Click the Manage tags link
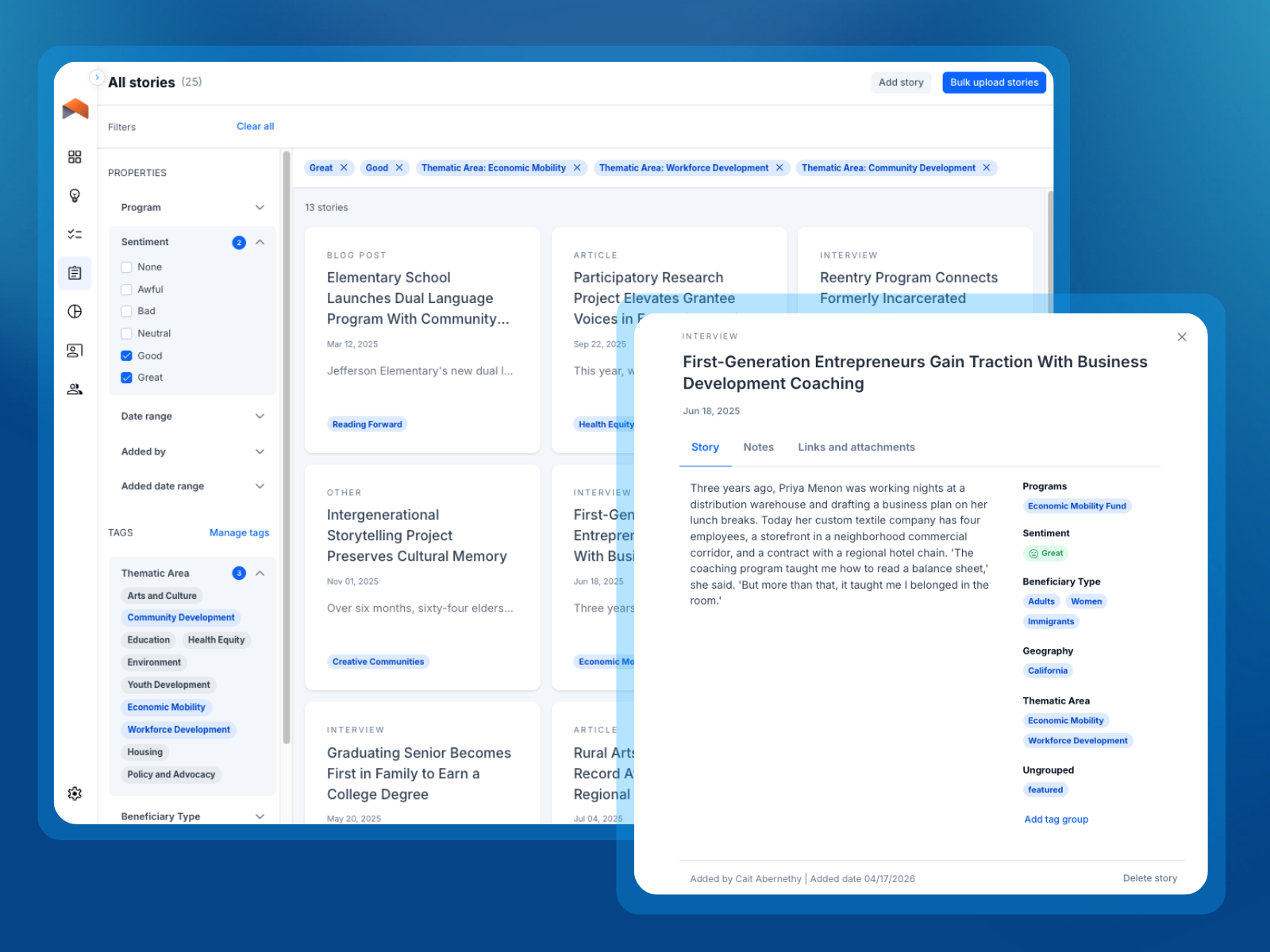Screen dimensions: 1270x952 tap(239, 533)
